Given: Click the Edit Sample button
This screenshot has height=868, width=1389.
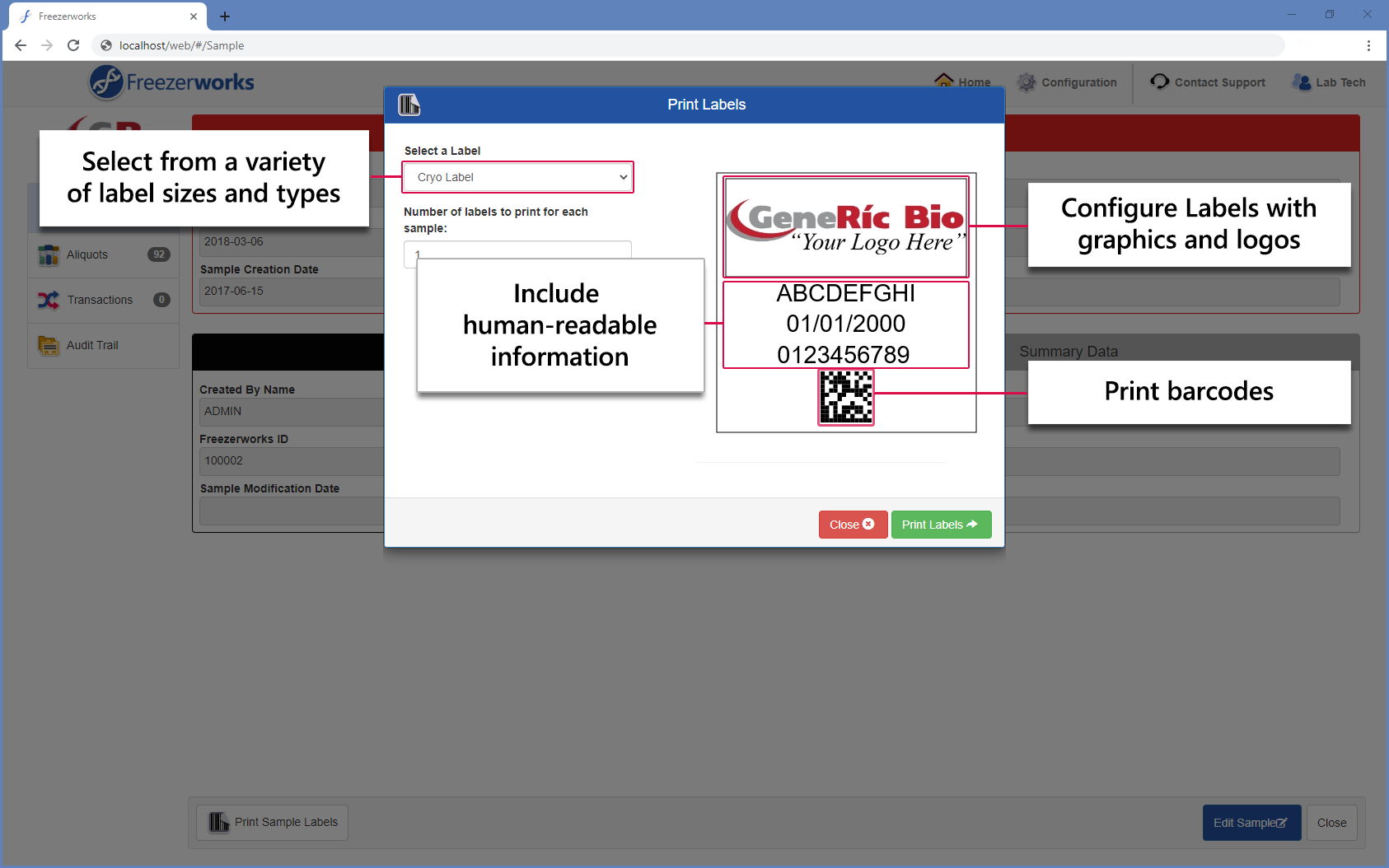Looking at the screenshot, I should pos(1251,822).
